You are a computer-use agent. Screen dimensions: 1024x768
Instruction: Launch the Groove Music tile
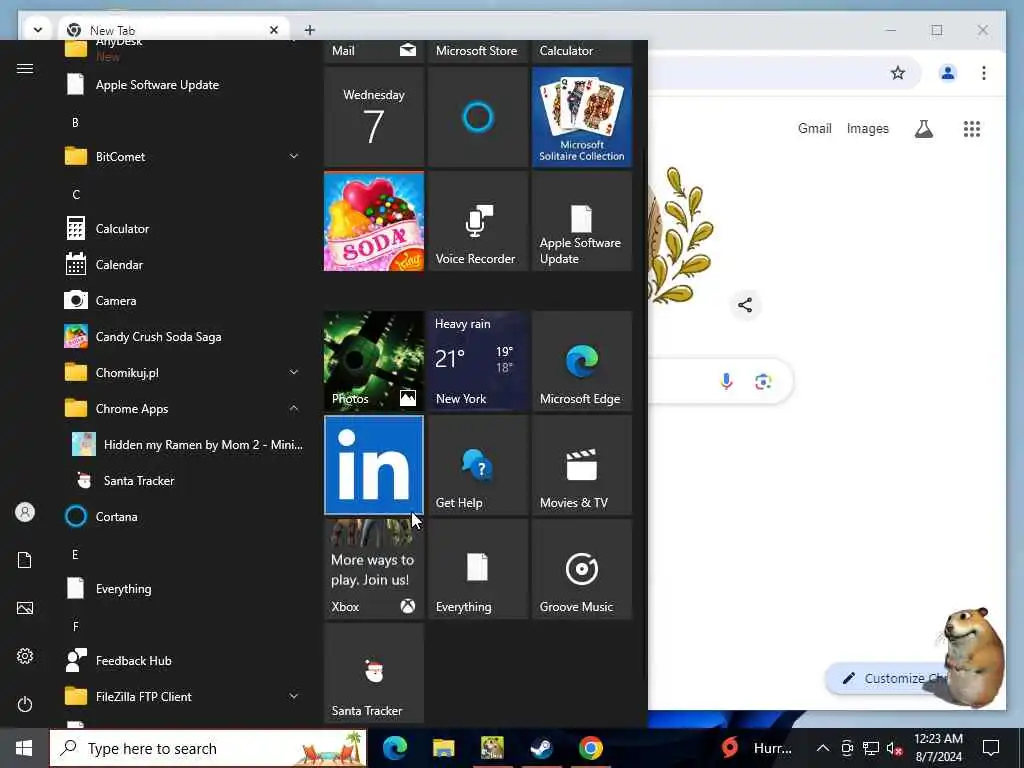click(582, 569)
